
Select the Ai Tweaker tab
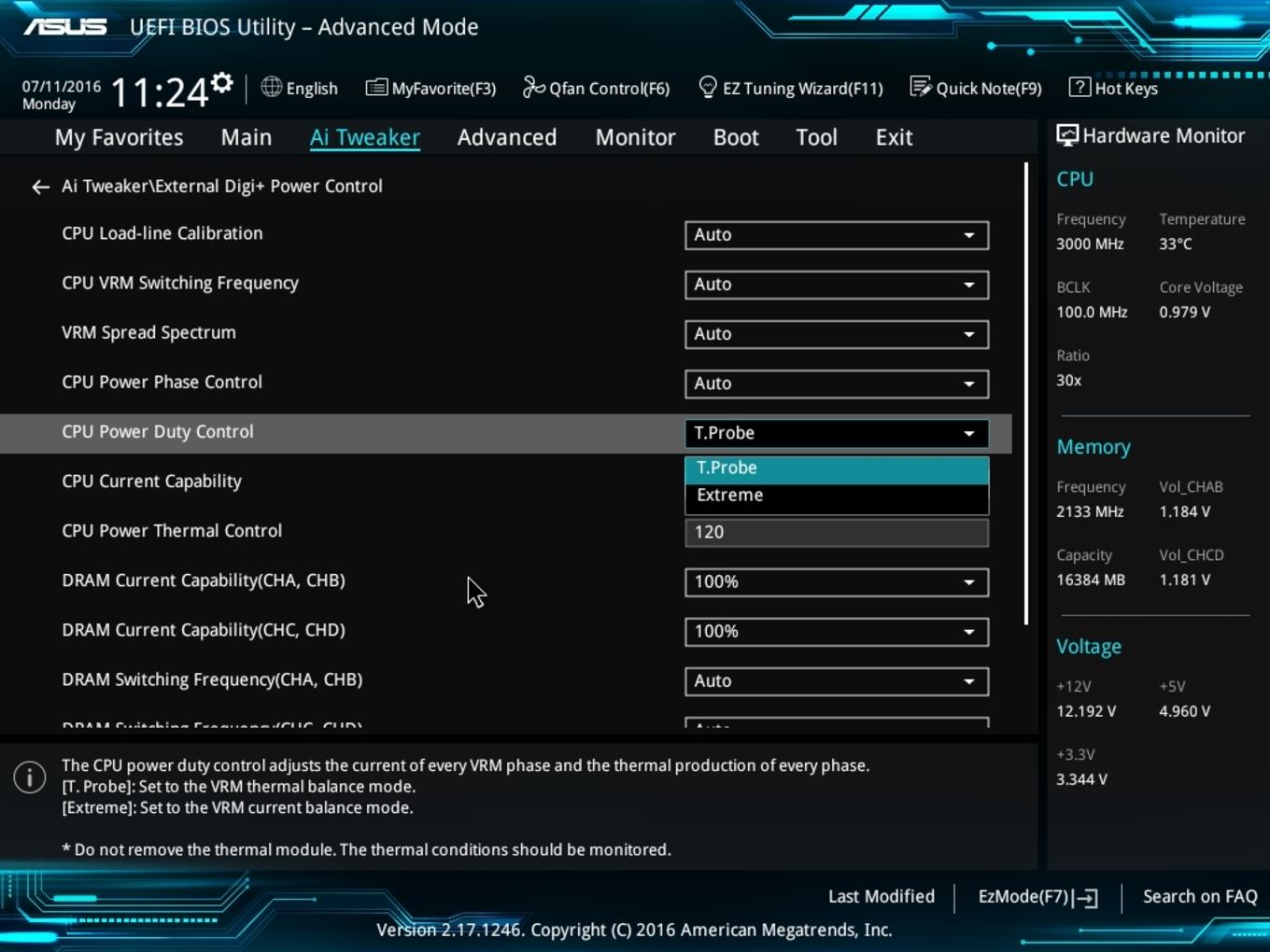[365, 137]
